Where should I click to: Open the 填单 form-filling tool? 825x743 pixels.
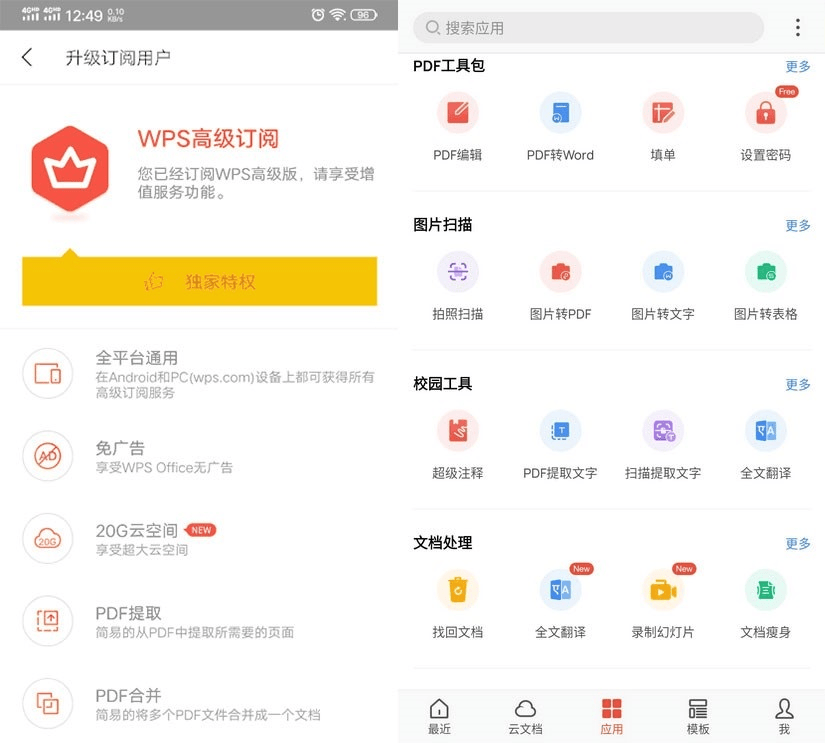(663, 124)
